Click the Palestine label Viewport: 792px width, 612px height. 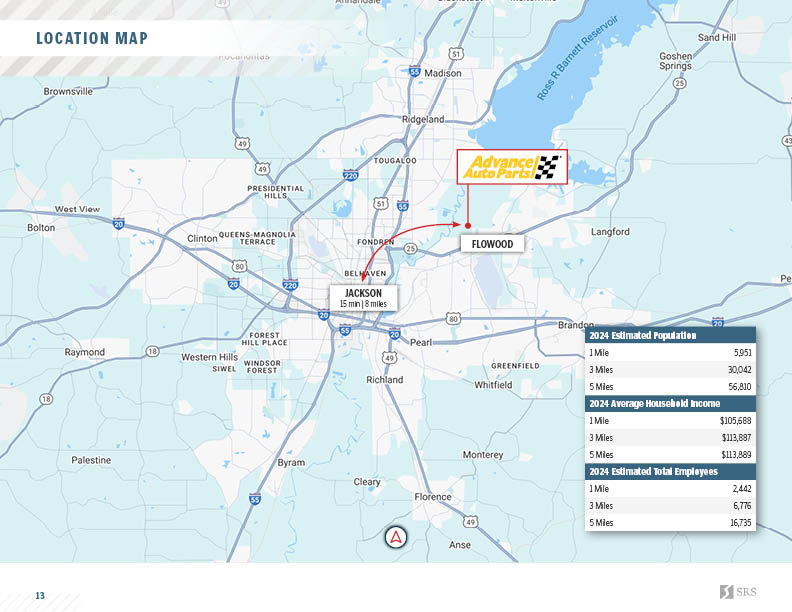click(x=91, y=460)
